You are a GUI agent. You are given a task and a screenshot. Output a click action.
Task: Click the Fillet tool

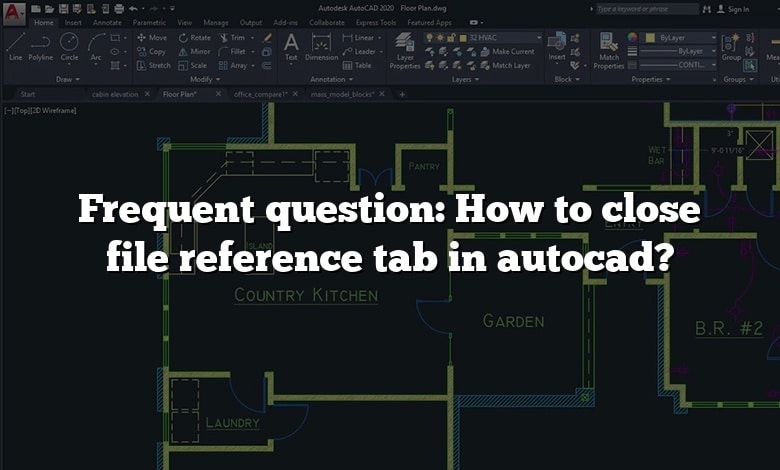coord(232,51)
